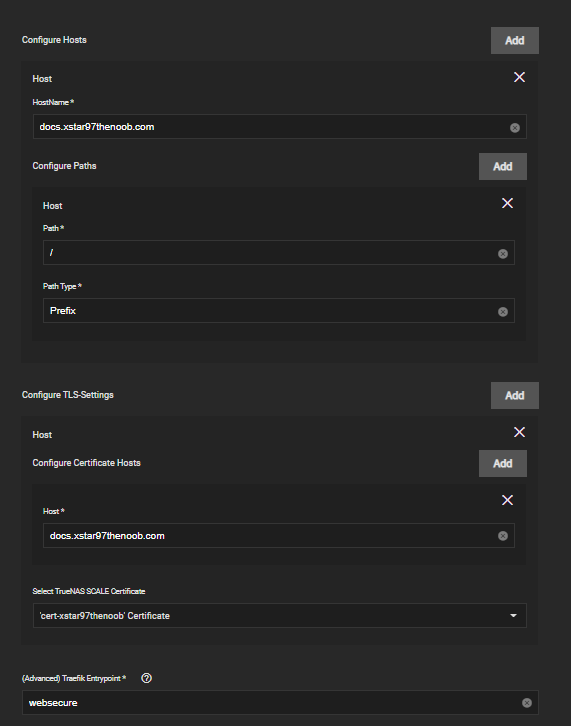Add a new certificate host
This screenshot has height=726, width=571.
502,463
